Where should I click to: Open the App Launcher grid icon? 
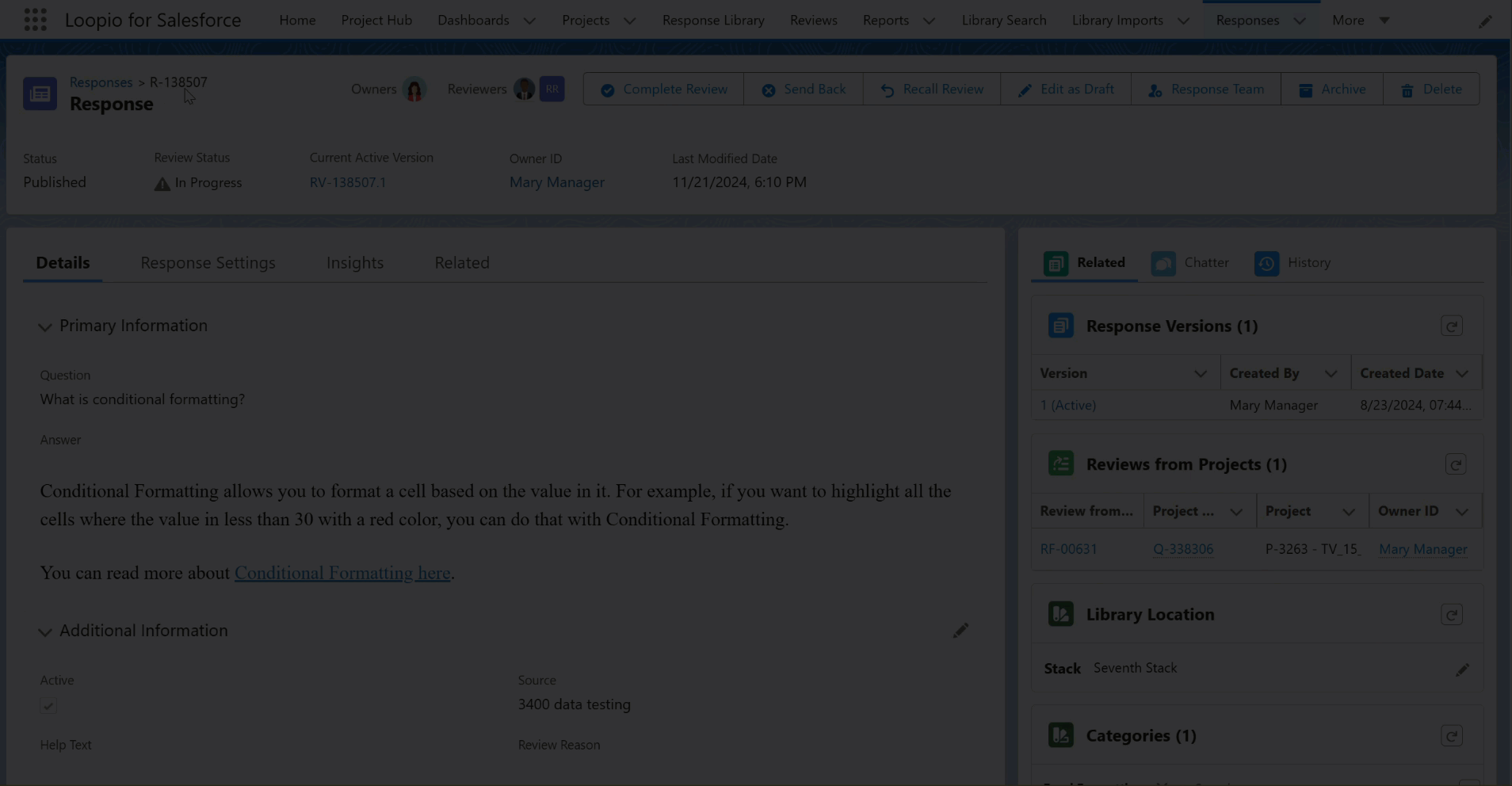(x=35, y=20)
